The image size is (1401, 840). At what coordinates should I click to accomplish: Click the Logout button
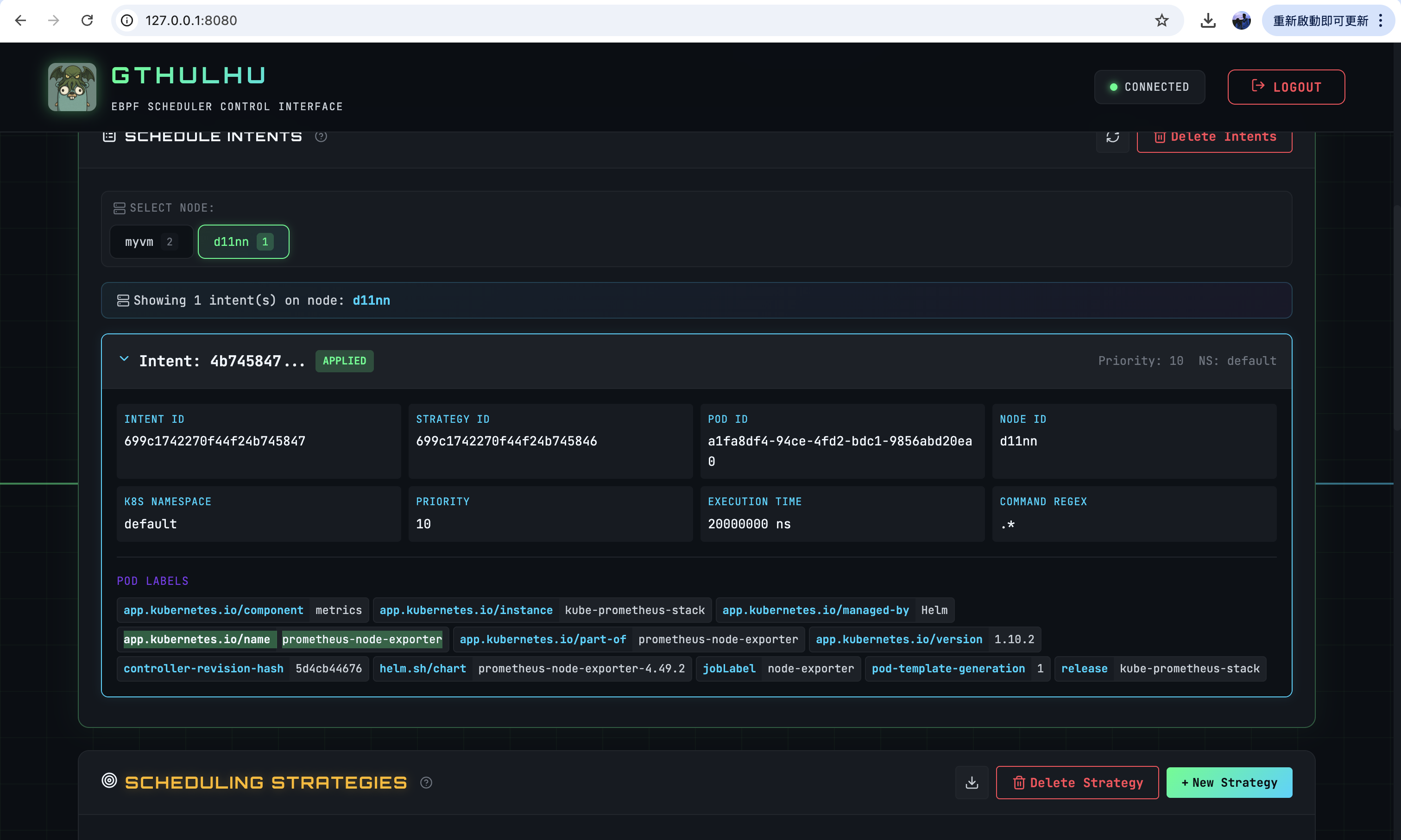point(1286,87)
